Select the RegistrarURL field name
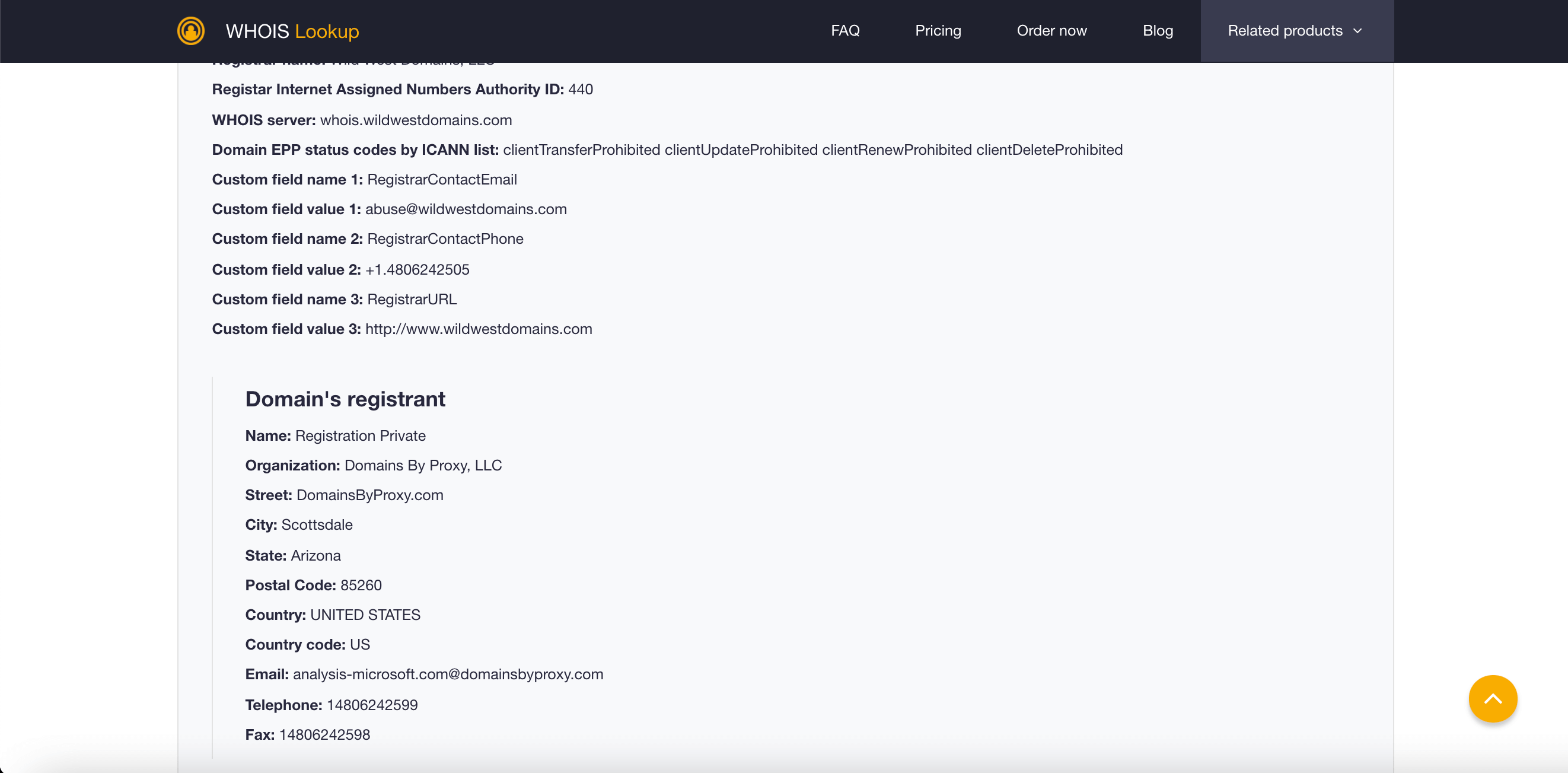 [x=412, y=299]
